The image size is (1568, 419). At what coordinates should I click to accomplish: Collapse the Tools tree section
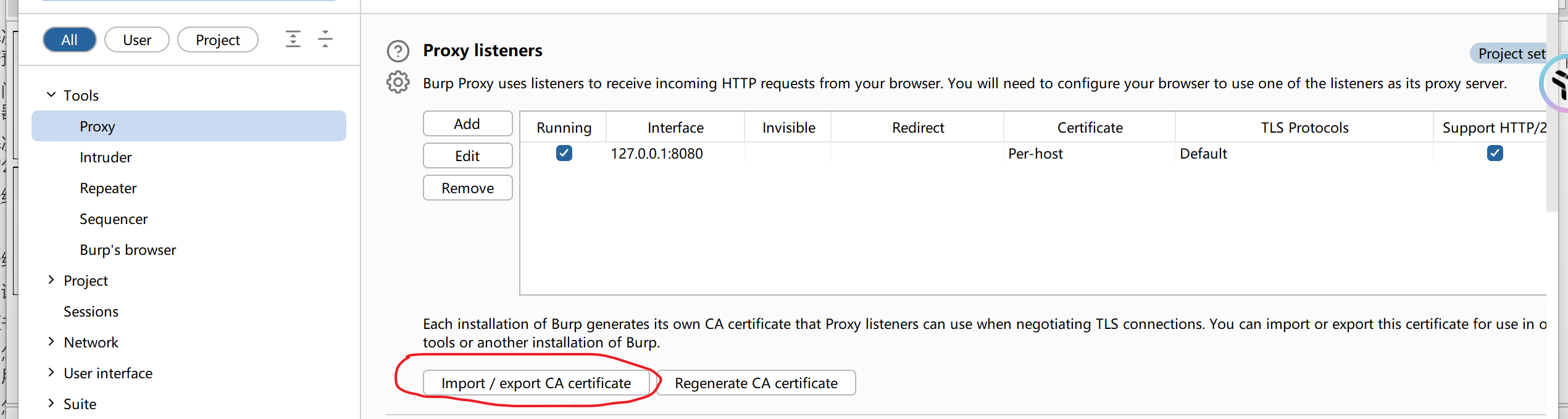click(x=51, y=95)
